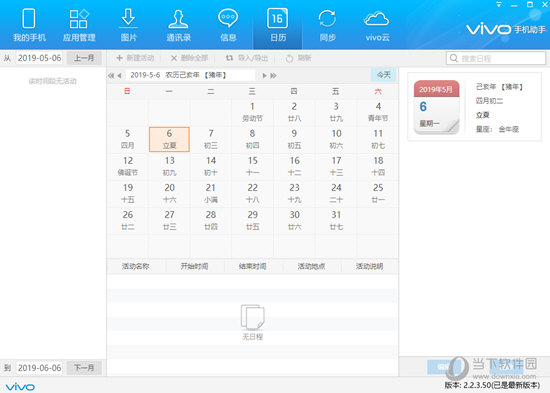Viewport: 550px width, 393px height.
Task: Click 删除全部 delete all button
Action: 189,58
